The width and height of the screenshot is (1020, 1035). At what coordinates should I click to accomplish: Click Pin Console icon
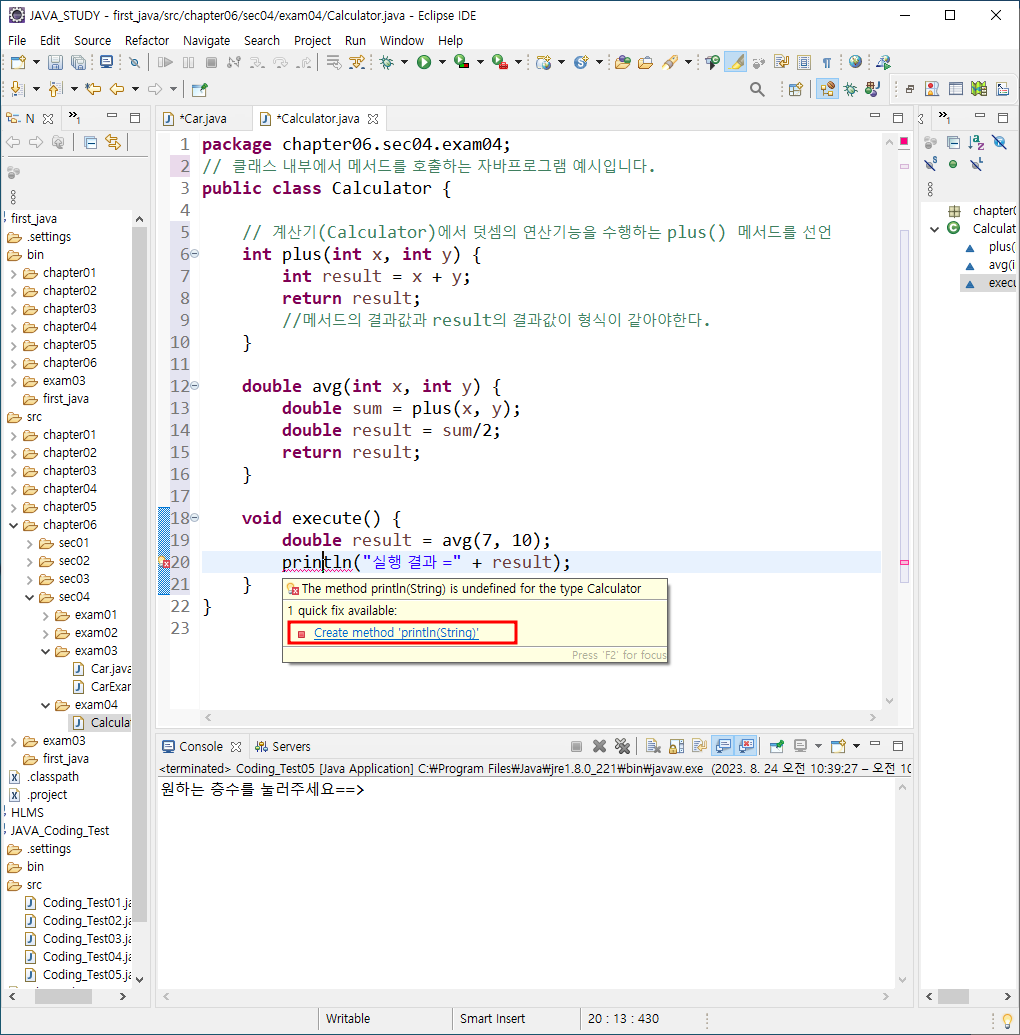point(777,746)
